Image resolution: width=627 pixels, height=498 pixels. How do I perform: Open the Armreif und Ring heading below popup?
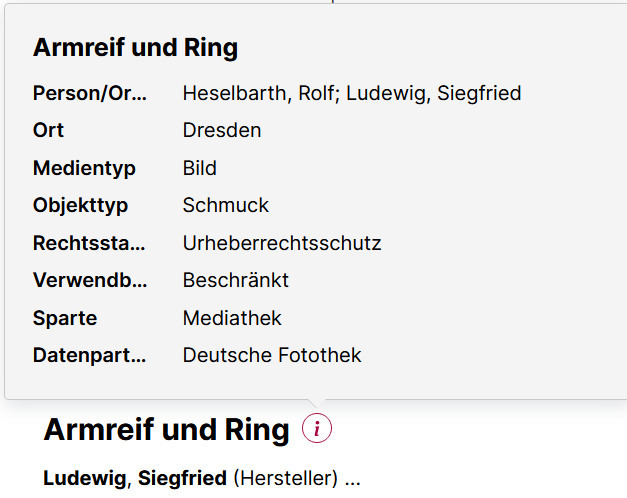pos(166,430)
